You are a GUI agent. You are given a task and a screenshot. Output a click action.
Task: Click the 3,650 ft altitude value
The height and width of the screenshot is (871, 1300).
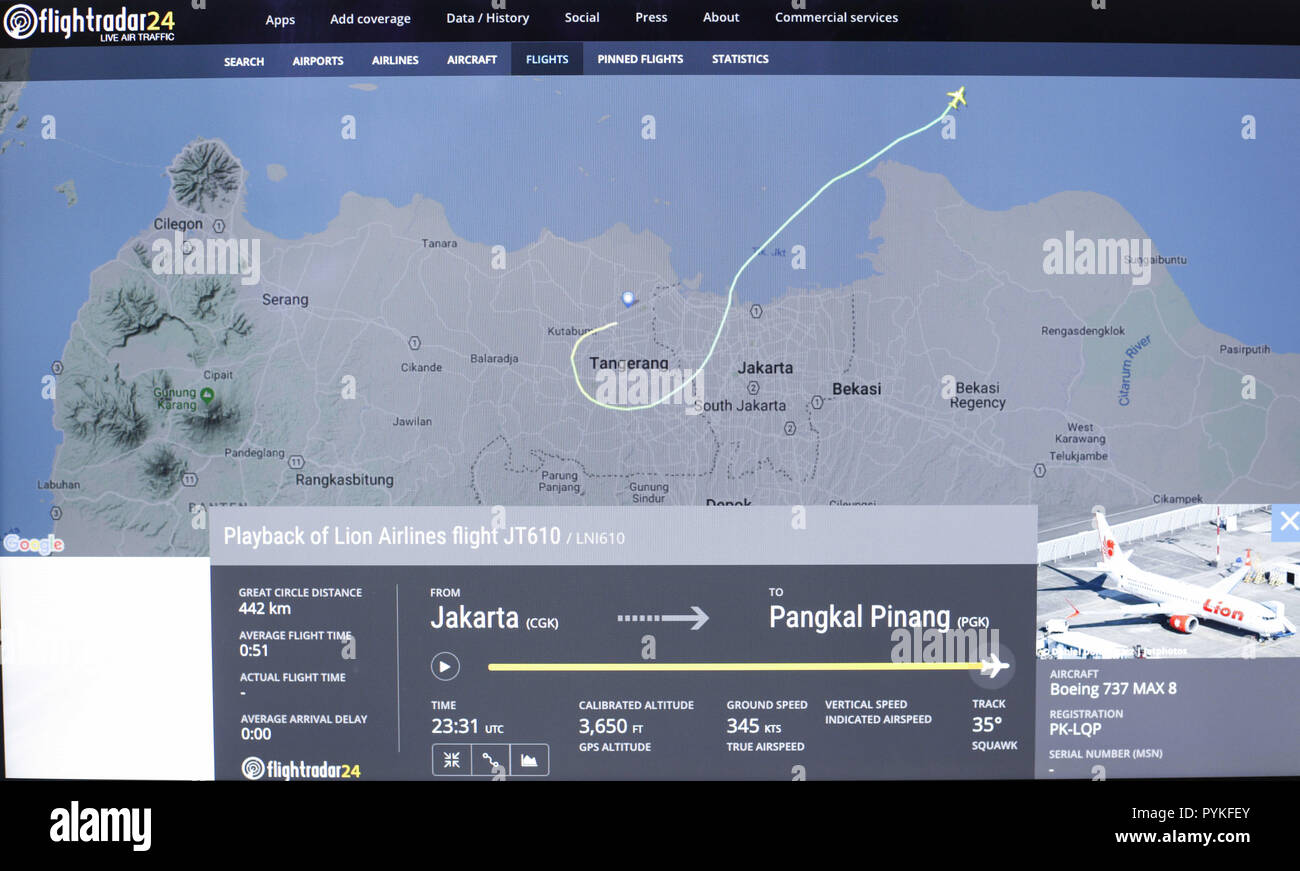click(x=611, y=726)
